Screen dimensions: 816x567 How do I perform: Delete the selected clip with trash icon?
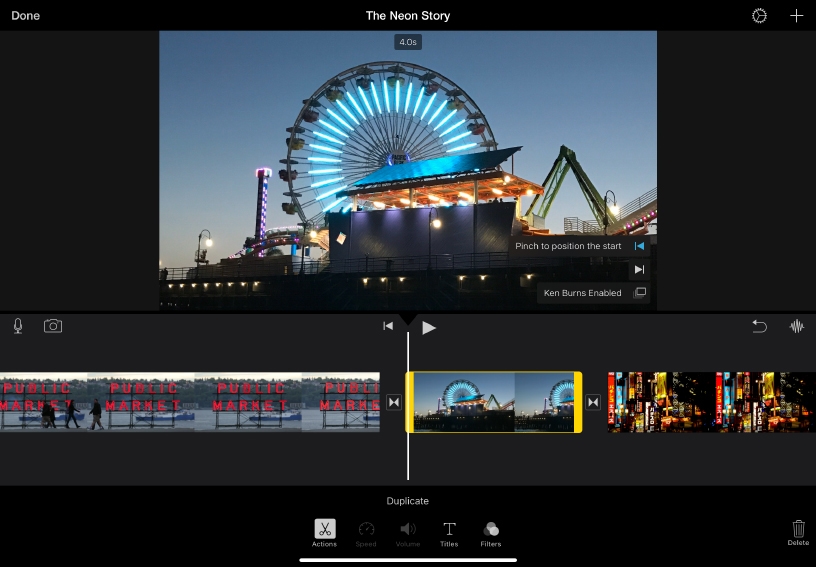[798, 531]
